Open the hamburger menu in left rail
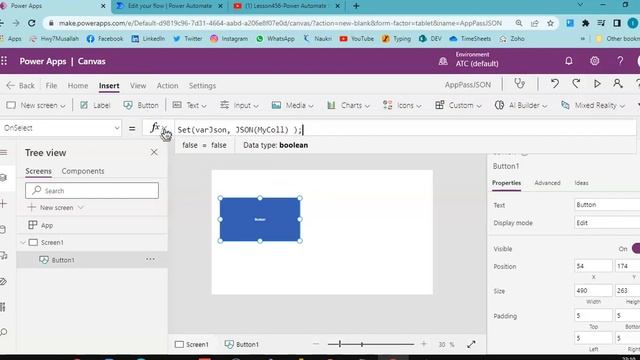Screen dimensions: 640x360 click(4, 153)
